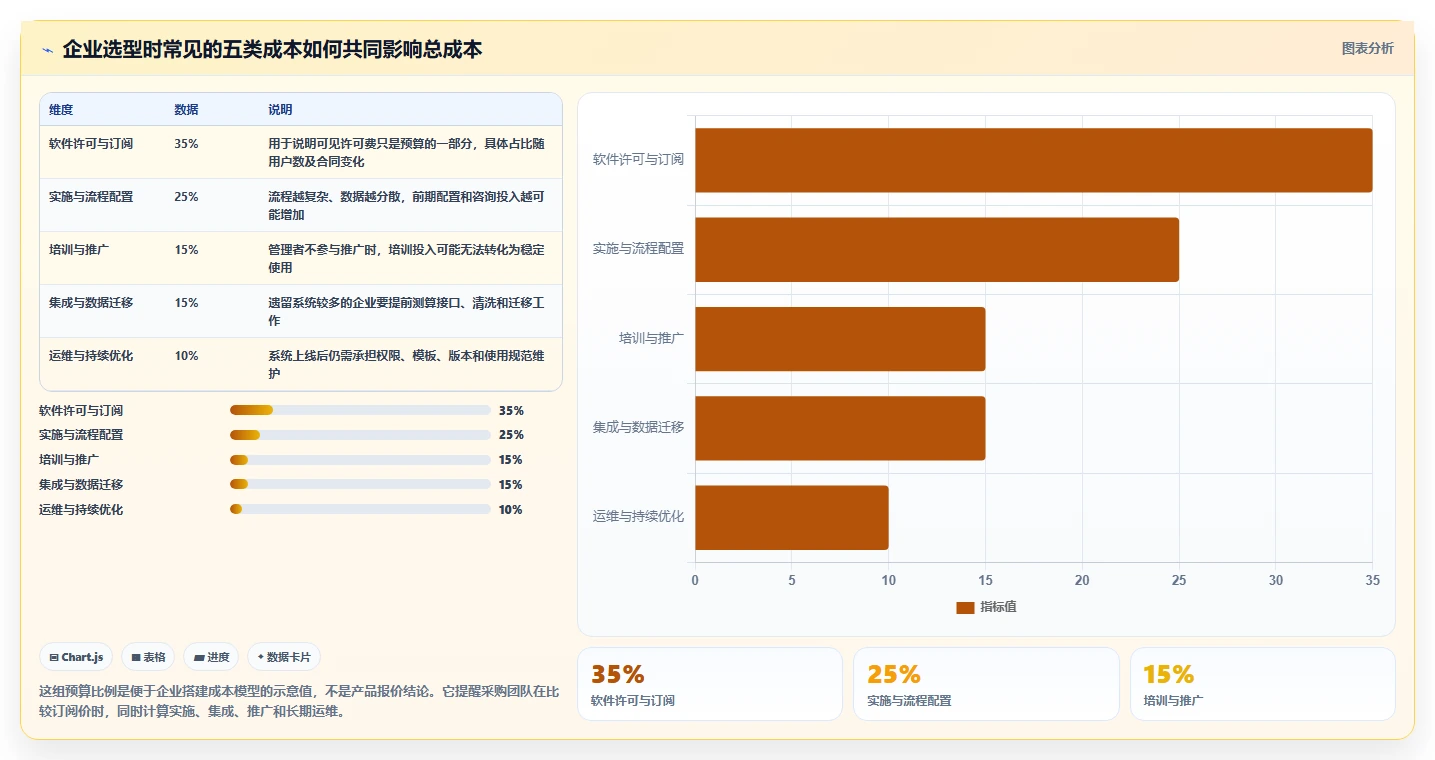Click the description starting 遗留系统较多的企业
The height and width of the screenshot is (760, 1435).
[x=407, y=312]
